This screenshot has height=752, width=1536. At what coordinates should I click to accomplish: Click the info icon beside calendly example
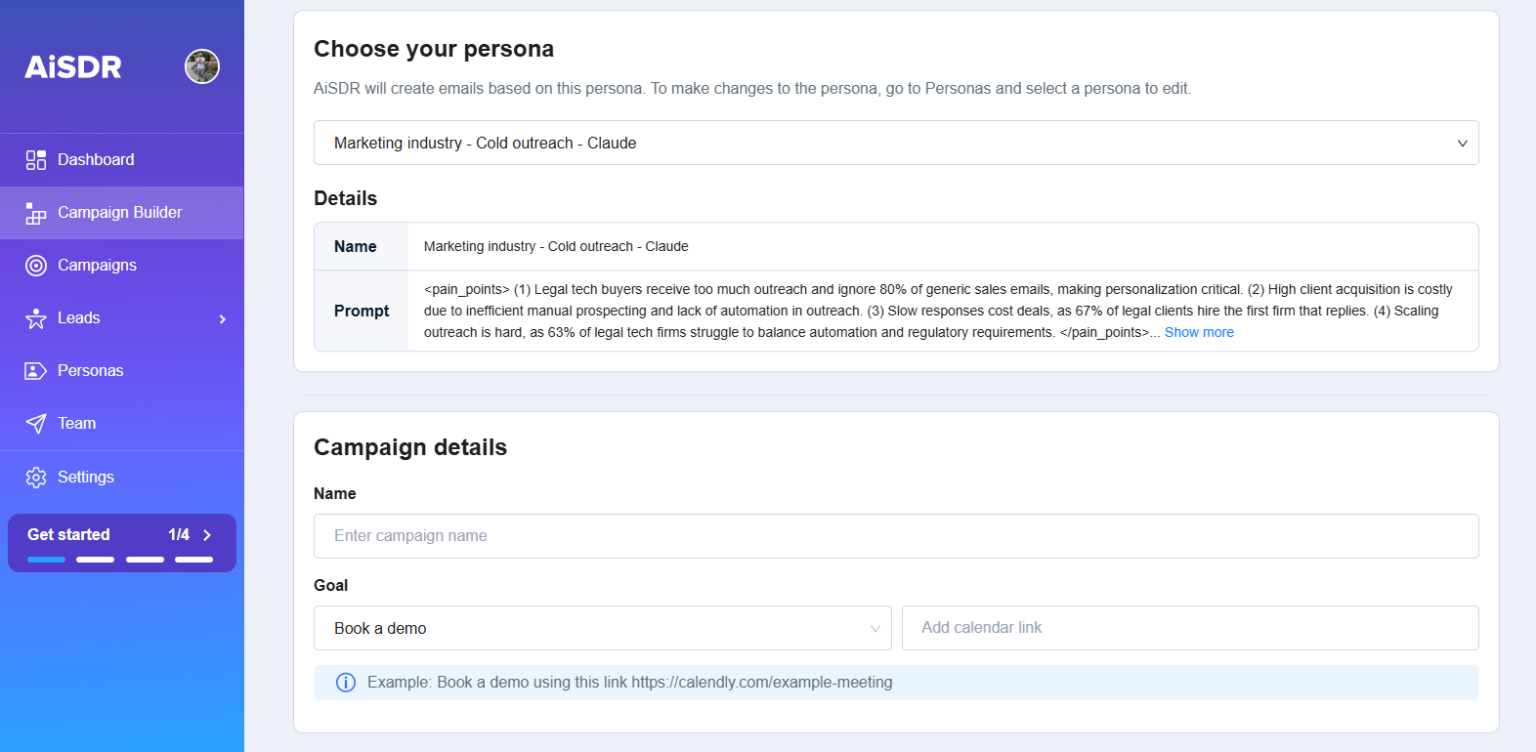346,683
